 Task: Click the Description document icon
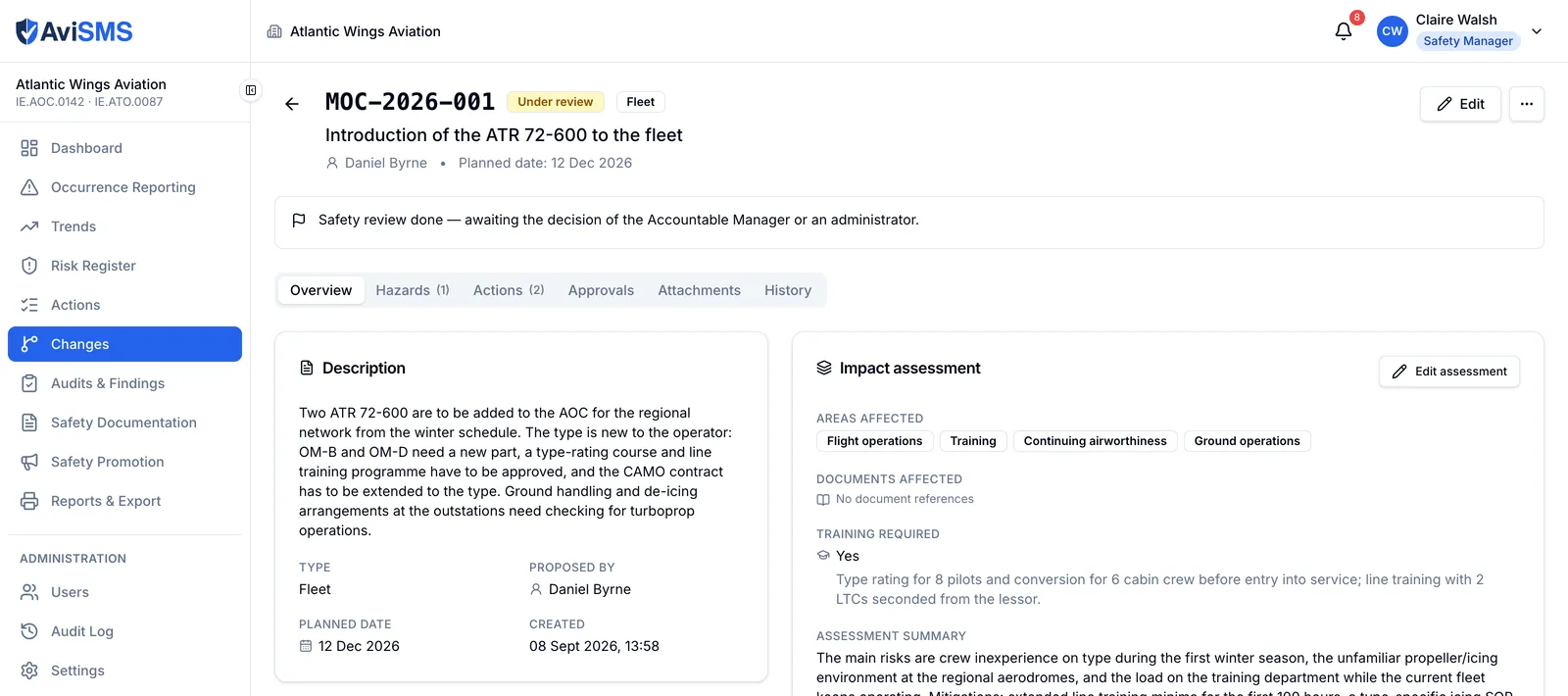pos(307,369)
